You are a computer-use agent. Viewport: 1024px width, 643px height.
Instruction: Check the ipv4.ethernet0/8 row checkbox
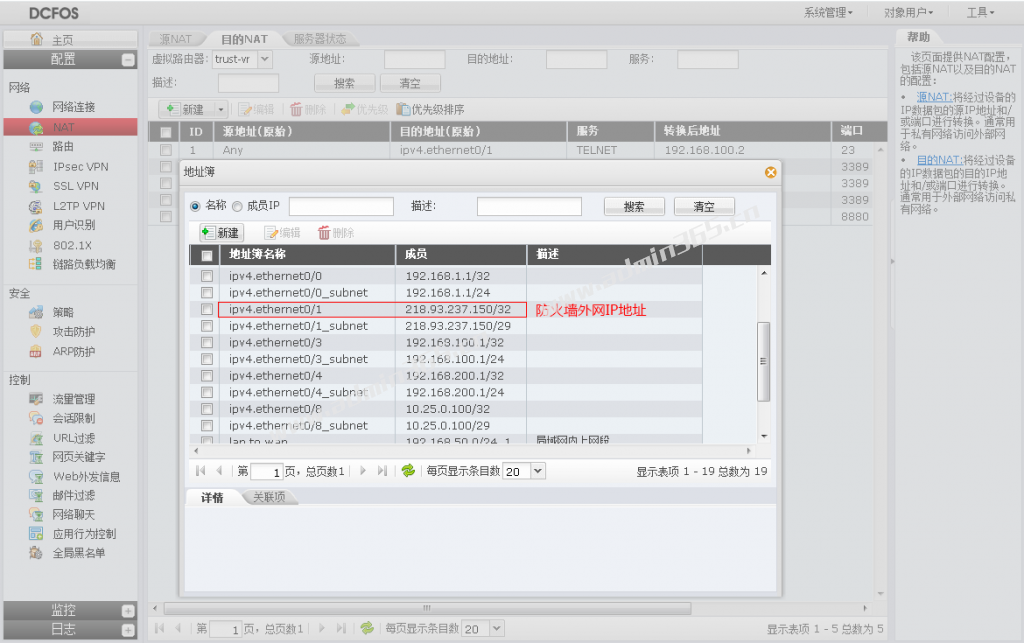point(207,409)
